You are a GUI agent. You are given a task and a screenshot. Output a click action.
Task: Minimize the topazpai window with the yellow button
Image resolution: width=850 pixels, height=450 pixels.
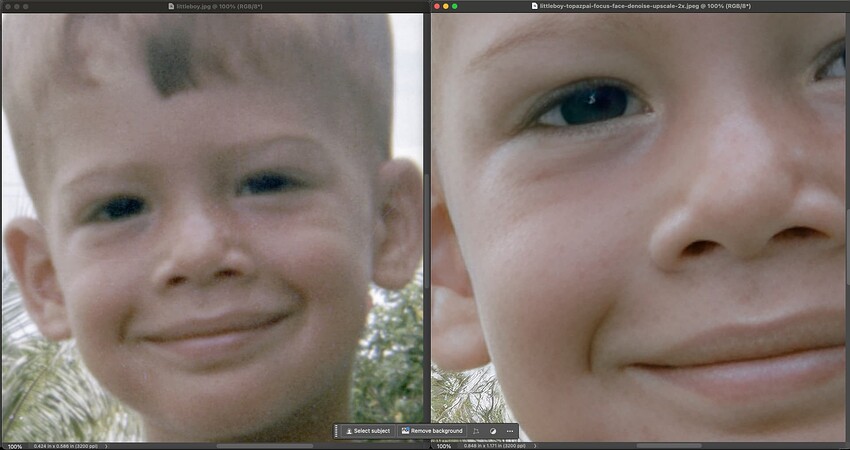pyautogui.click(x=446, y=7)
